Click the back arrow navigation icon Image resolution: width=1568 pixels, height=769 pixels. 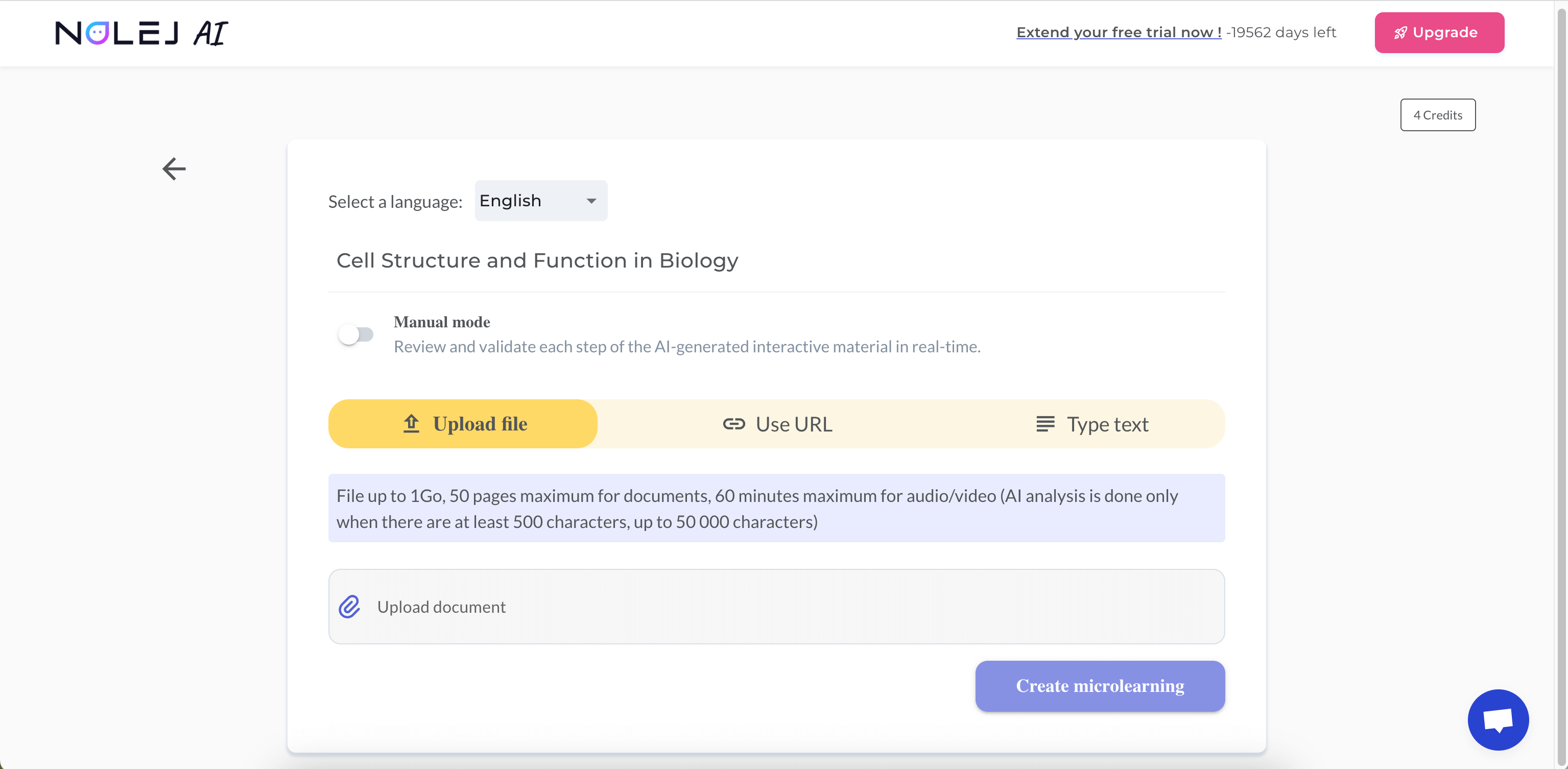[x=174, y=167]
